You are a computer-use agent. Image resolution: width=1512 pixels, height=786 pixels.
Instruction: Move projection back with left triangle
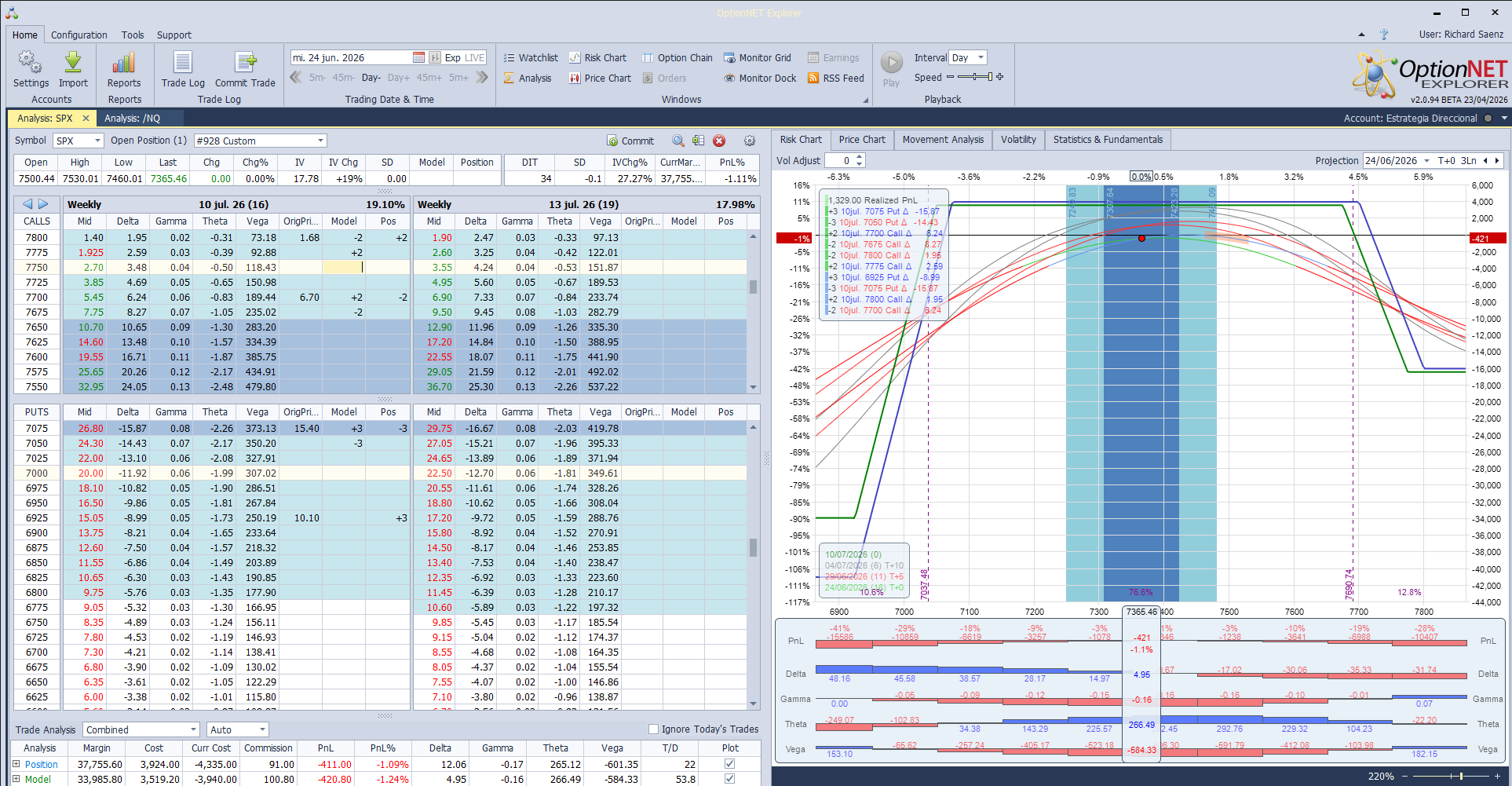pos(1485,160)
